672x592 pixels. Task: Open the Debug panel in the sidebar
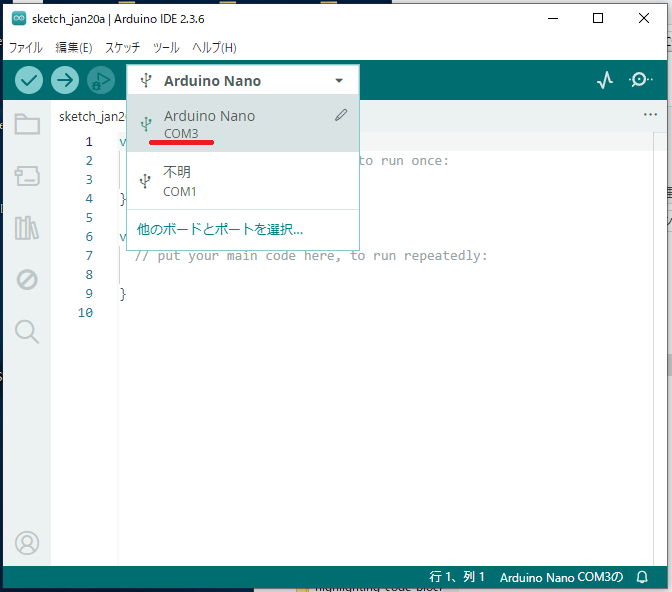tap(27, 280)
